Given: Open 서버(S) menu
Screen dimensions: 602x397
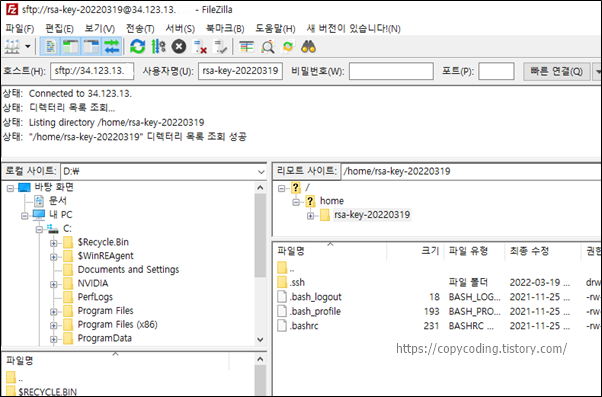Looking at the screenshot, I should 180,28.
